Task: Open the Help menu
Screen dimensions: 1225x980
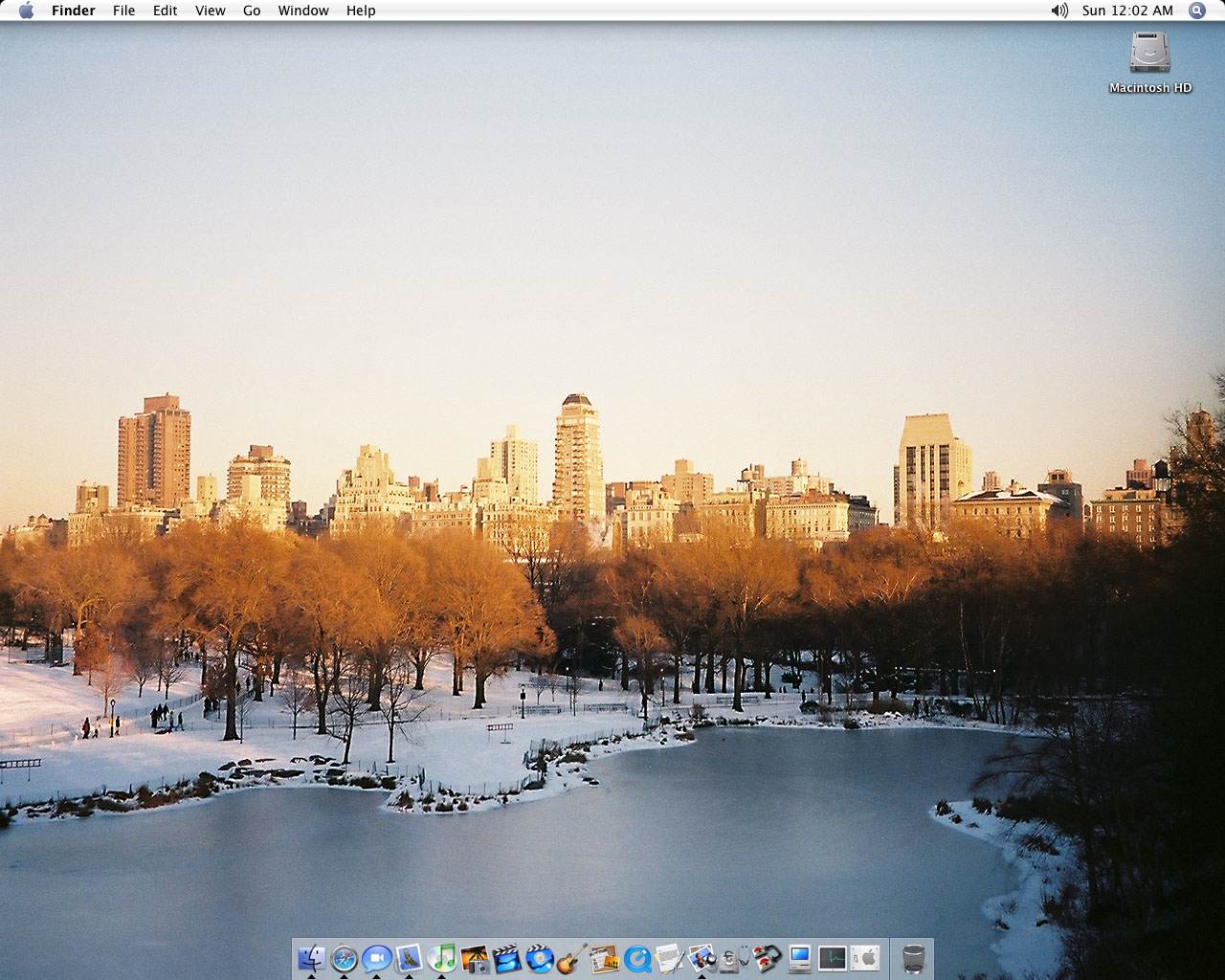Action: [x=361, y=11]
